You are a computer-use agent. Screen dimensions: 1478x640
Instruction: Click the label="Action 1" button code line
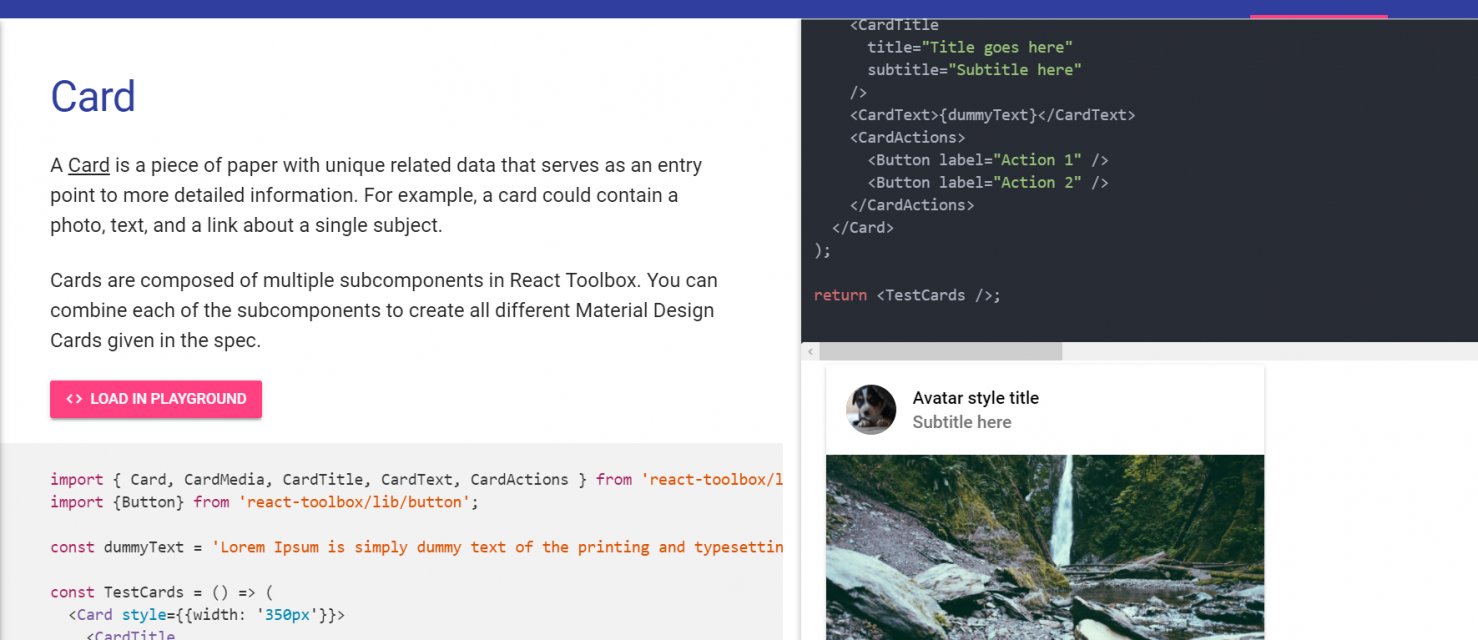(988, 159)
